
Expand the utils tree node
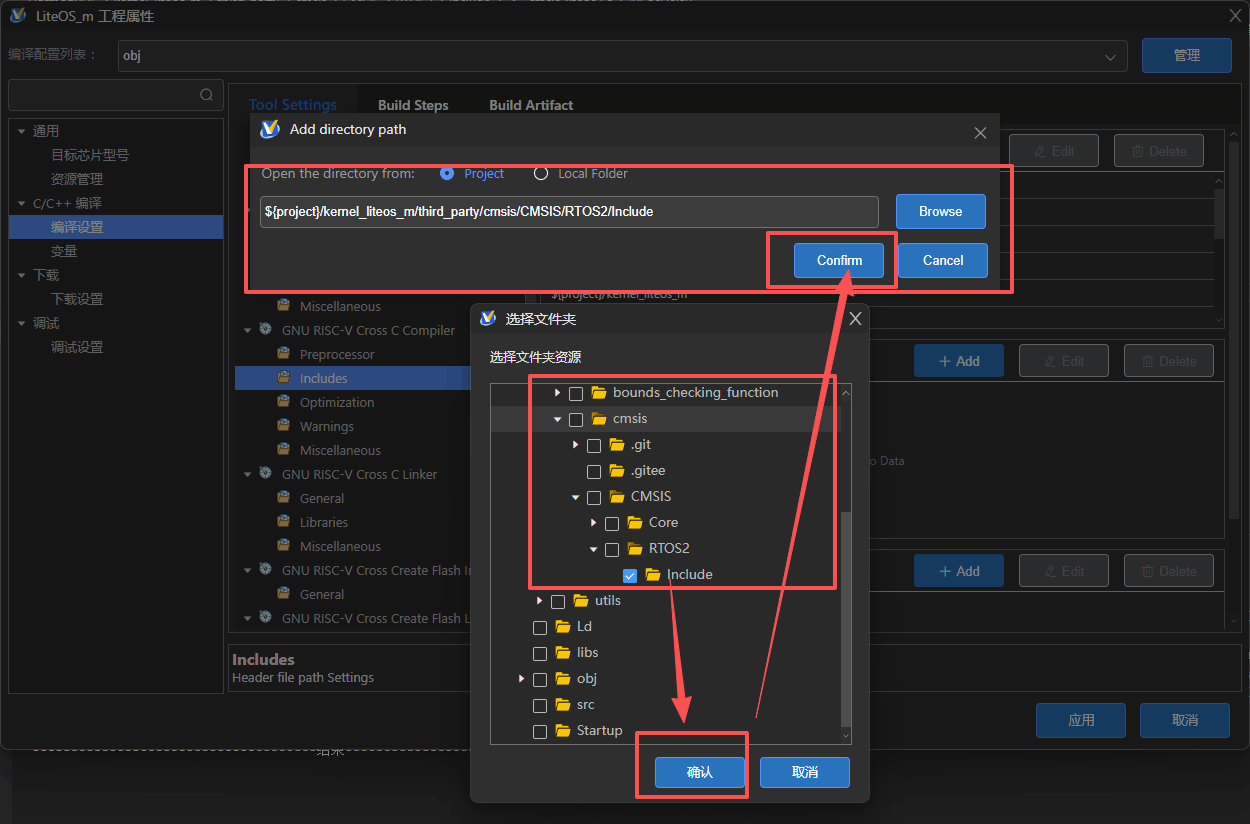540,601
